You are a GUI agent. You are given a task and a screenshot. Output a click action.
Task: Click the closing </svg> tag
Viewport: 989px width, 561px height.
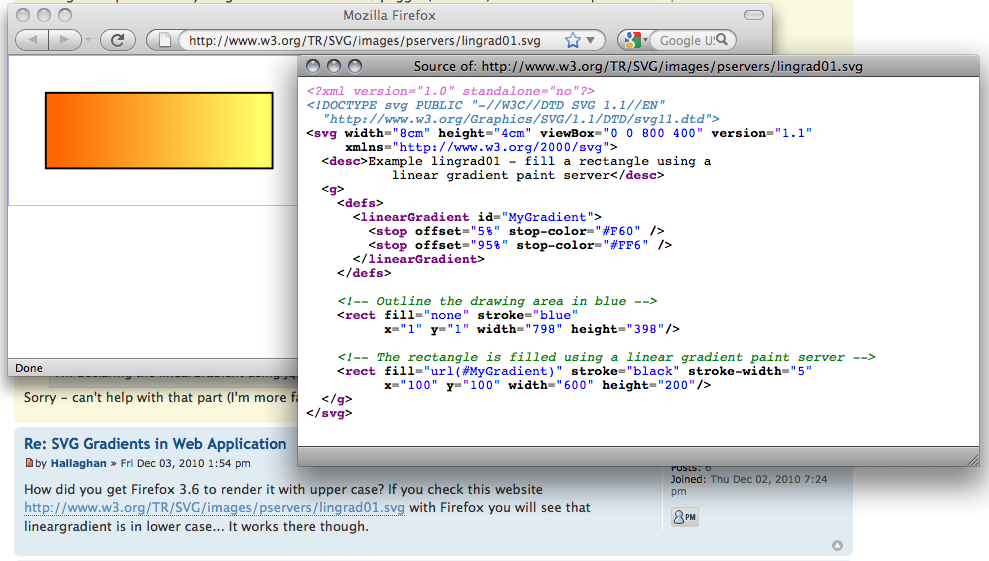[329, 413]
